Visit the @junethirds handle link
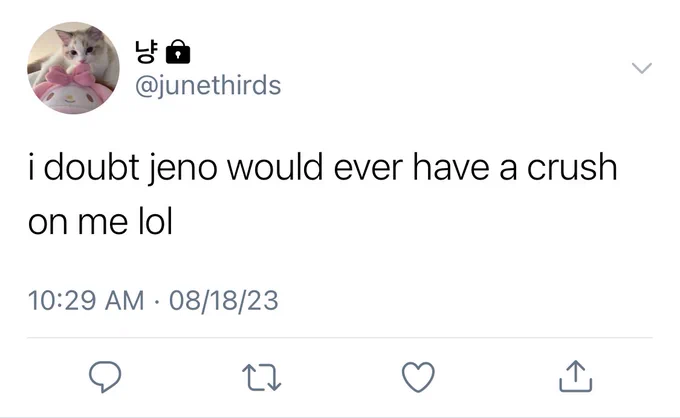Screen dimensions: 680x418 (208, 85)
